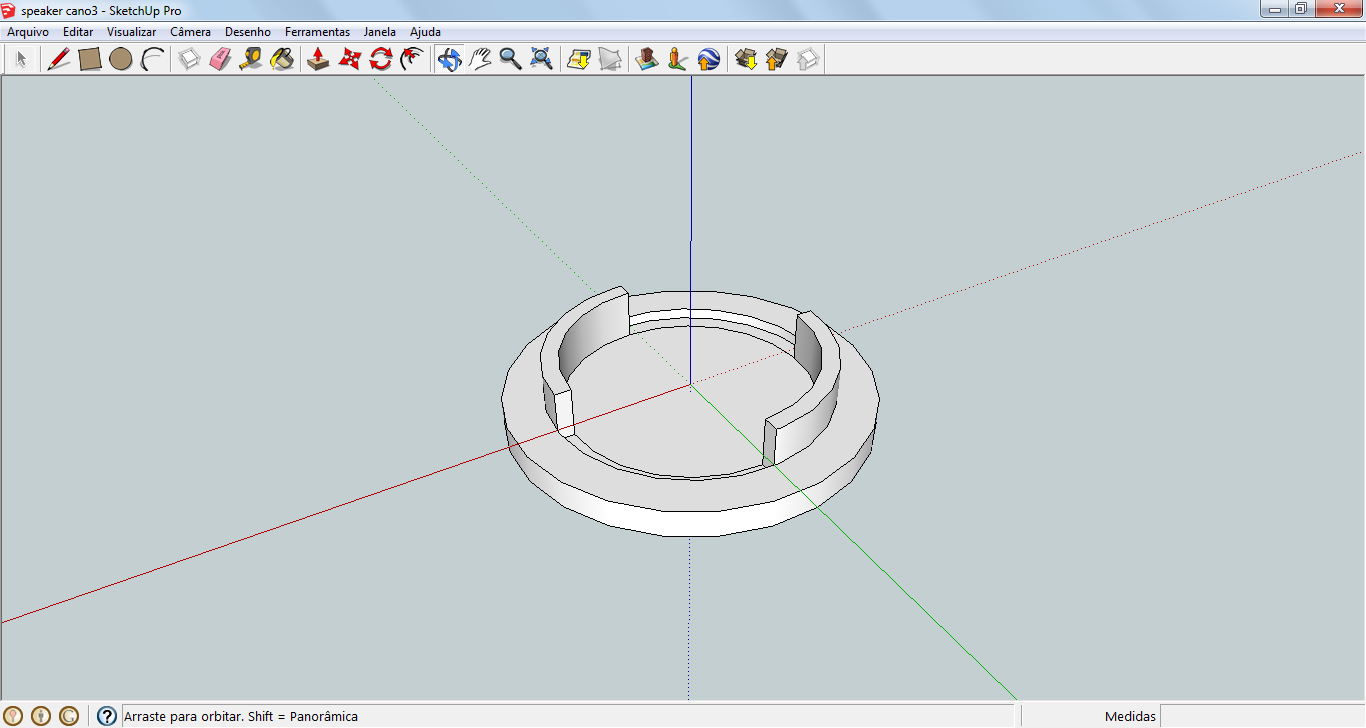Open the Janela menu
The image size is (1366, 728).
[x=380, y=32]
